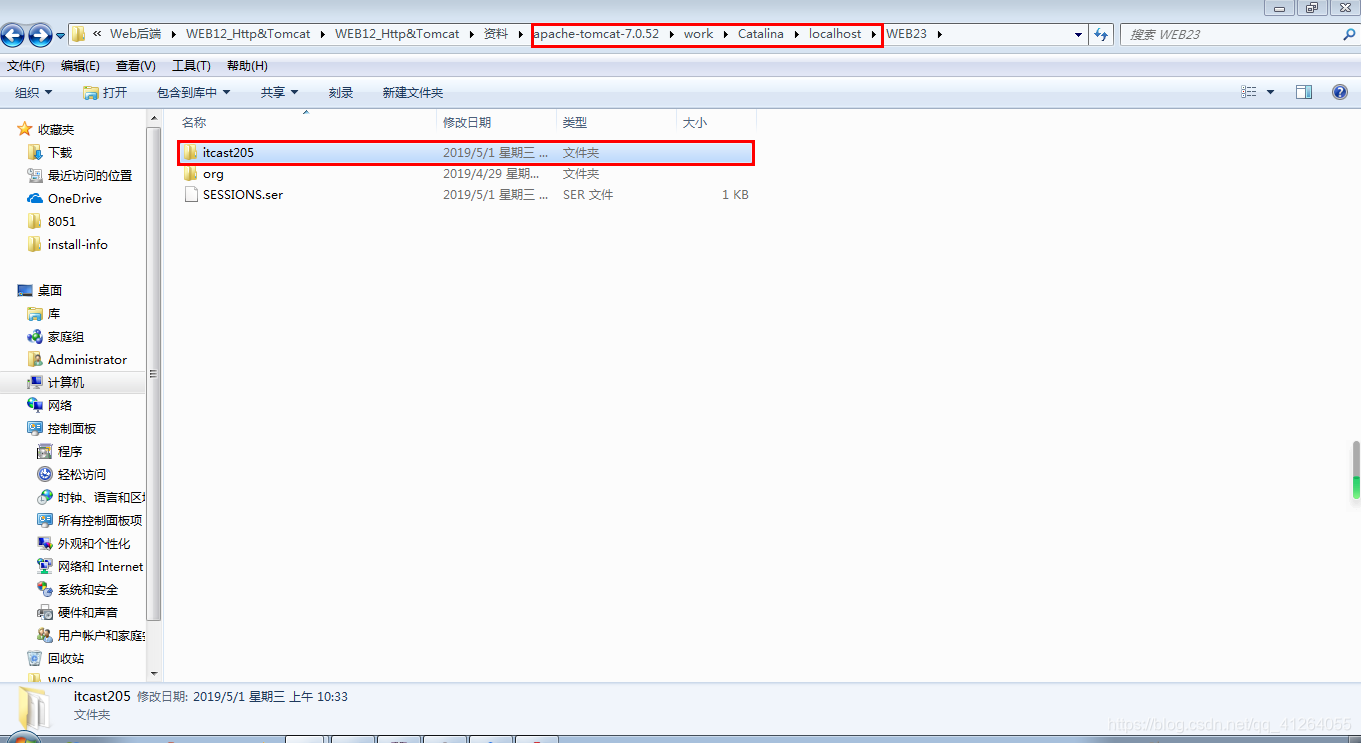This screenshot has width=1361, height=743.
Task: Open the 查看(V) menu
Action: [x=136, y=66]
